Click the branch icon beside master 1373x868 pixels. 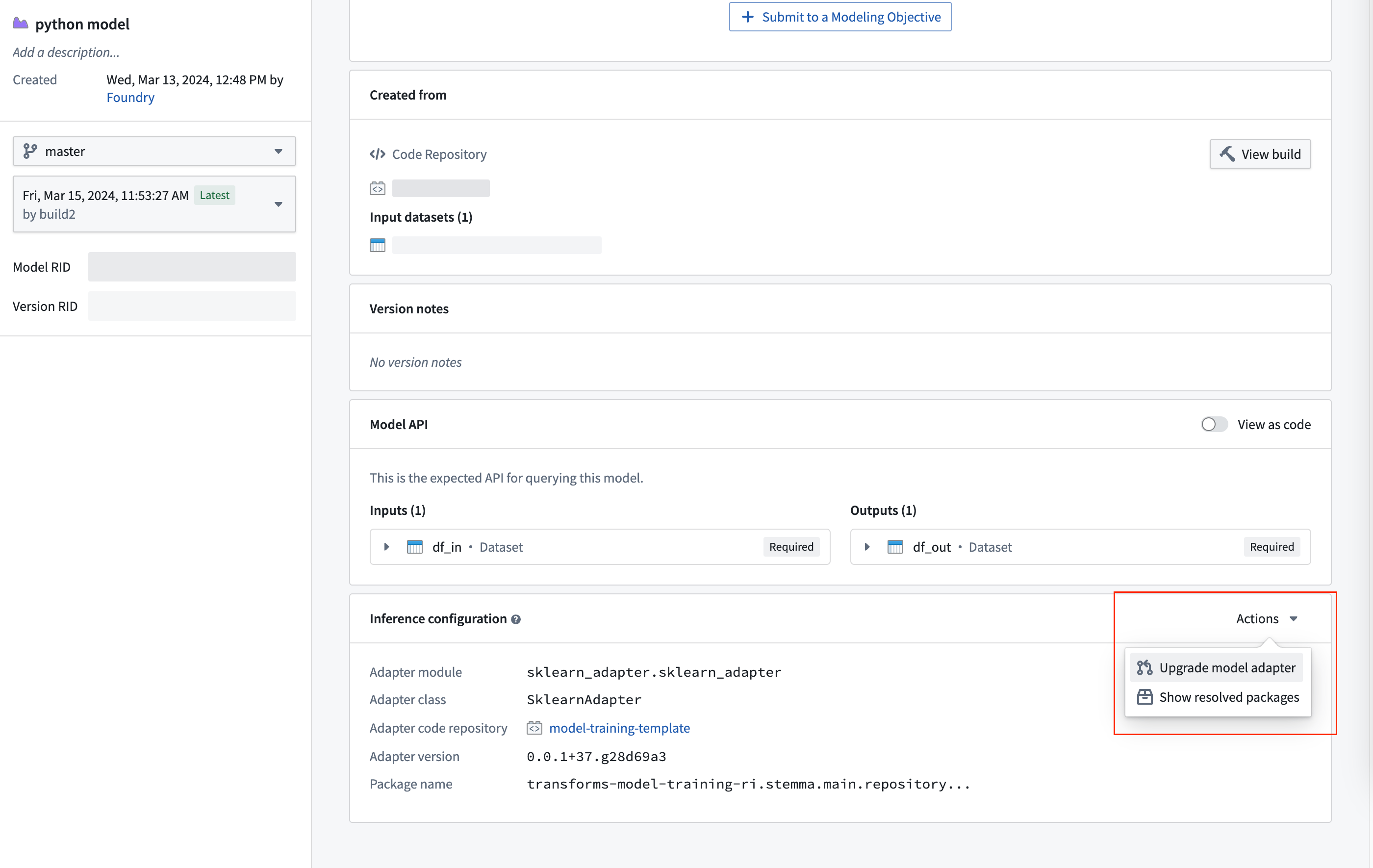[29, 151]
